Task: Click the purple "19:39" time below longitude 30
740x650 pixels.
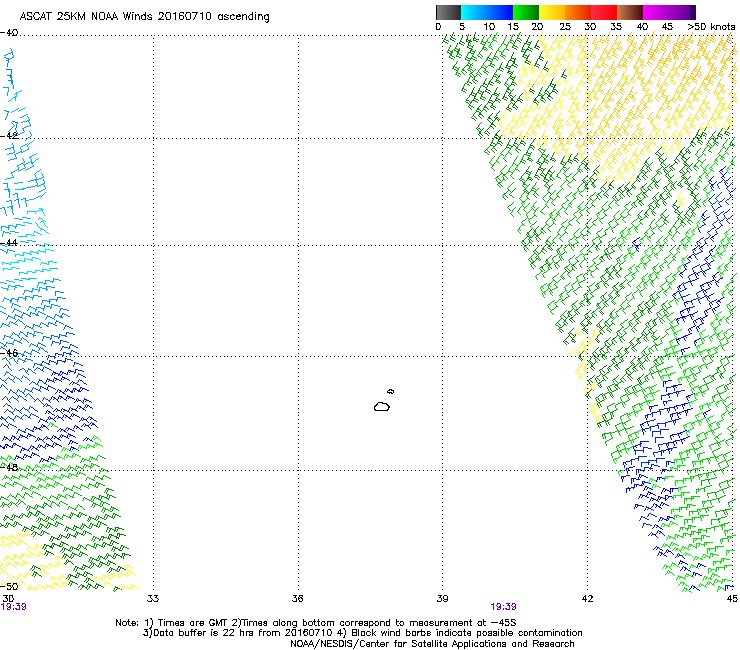Action: [x=14, y=607]
